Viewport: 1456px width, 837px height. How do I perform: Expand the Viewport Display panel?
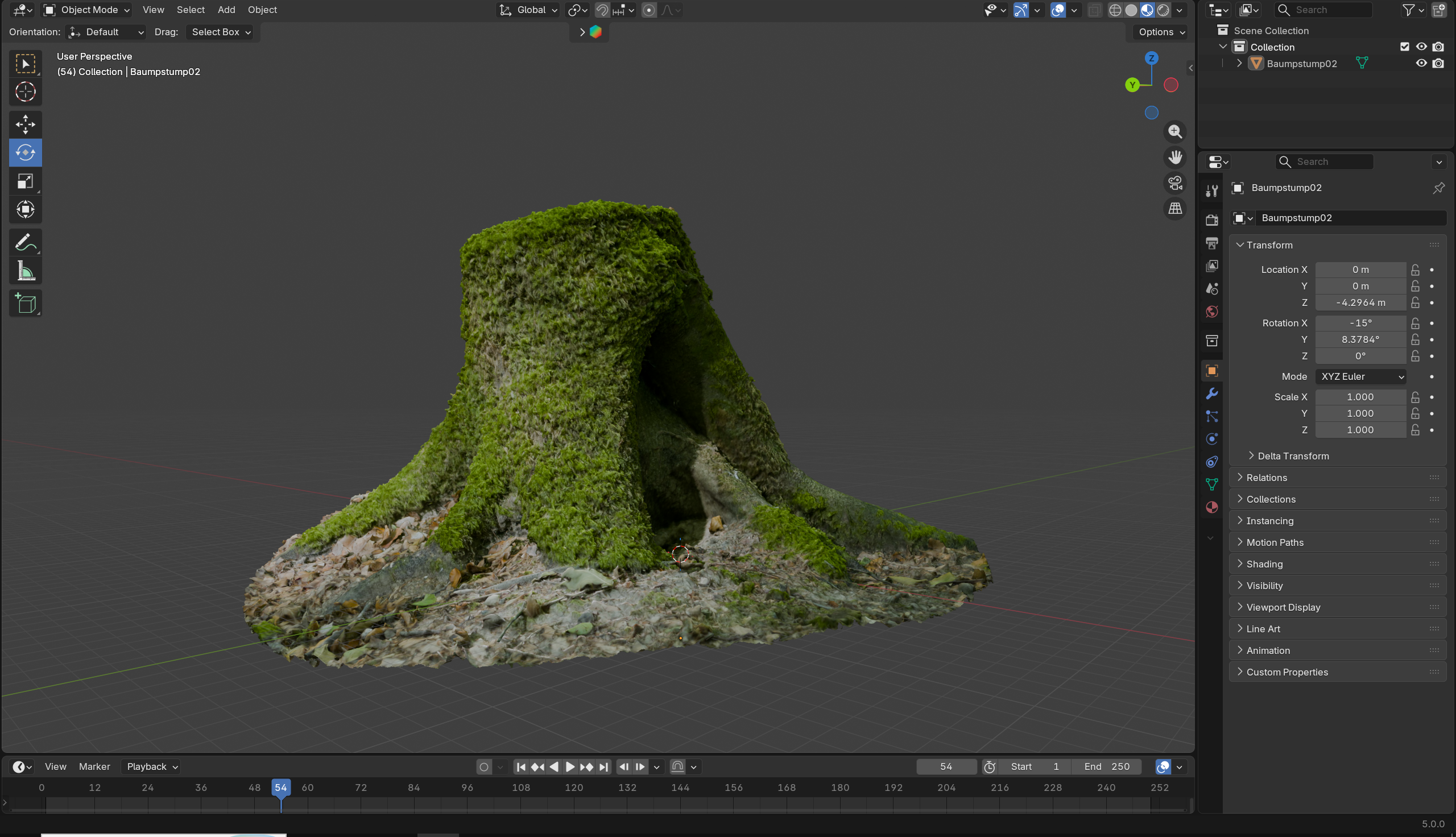pyautogui.click(x=1337, y=607)
